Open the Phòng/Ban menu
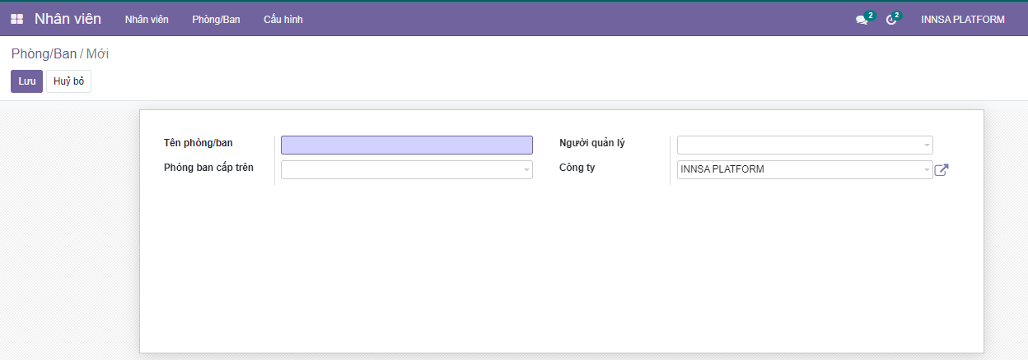This screenshot has height=360, width=1028. coord(216,20)
